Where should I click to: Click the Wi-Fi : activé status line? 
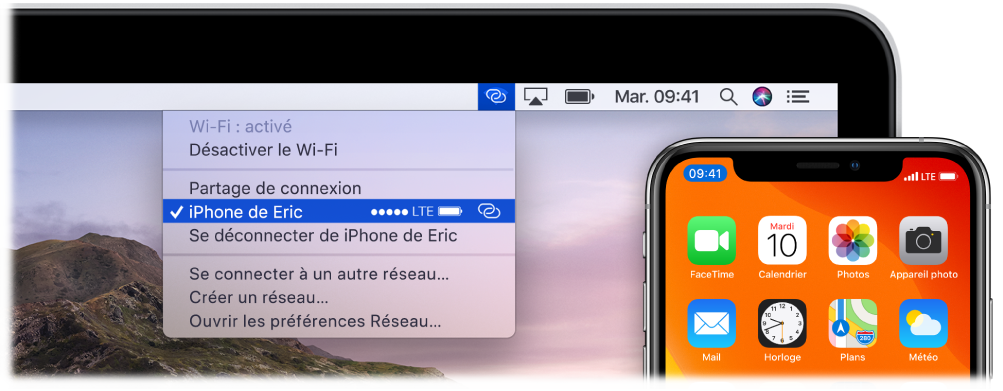[241, 127]
